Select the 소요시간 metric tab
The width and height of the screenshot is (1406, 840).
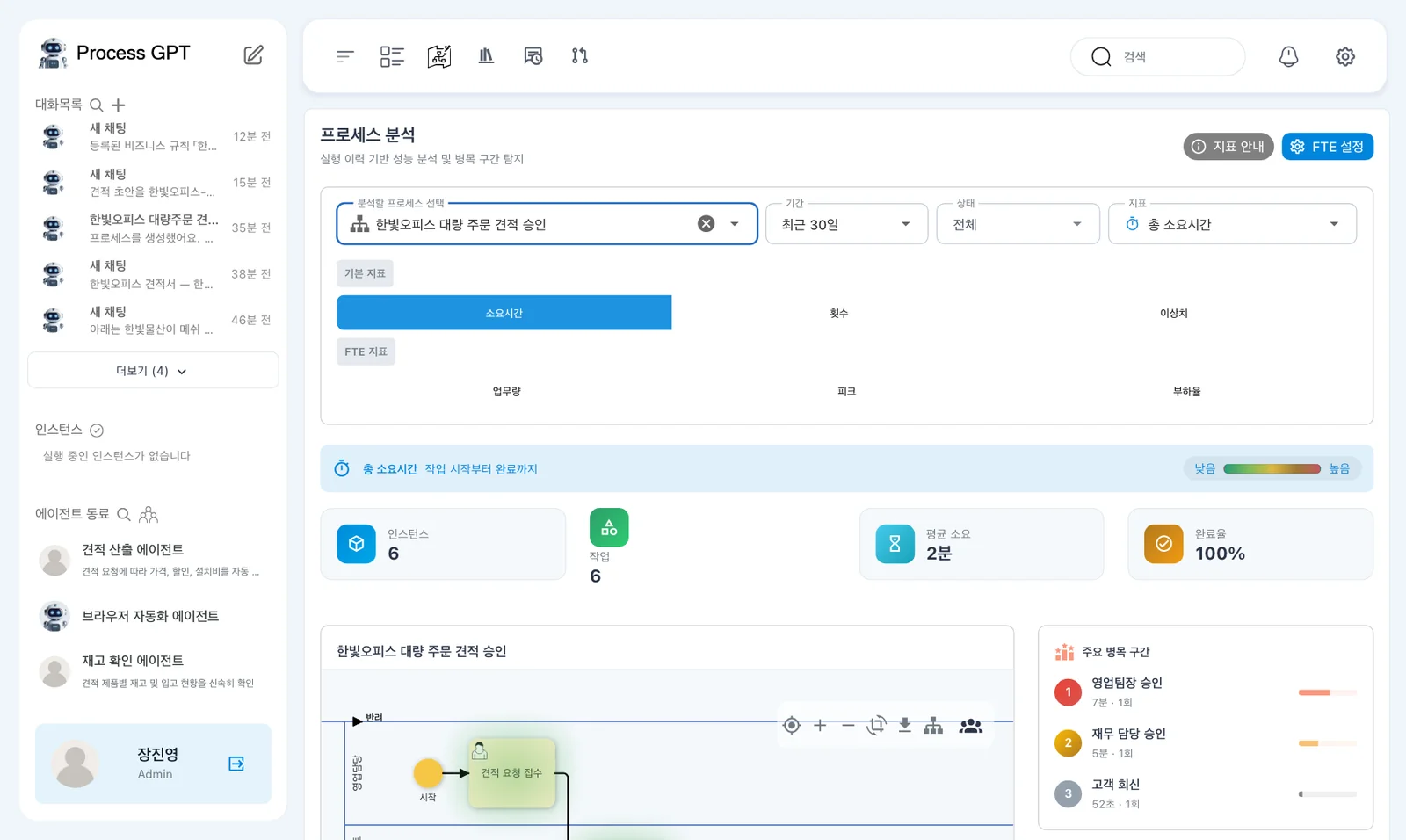coord(504,313)
